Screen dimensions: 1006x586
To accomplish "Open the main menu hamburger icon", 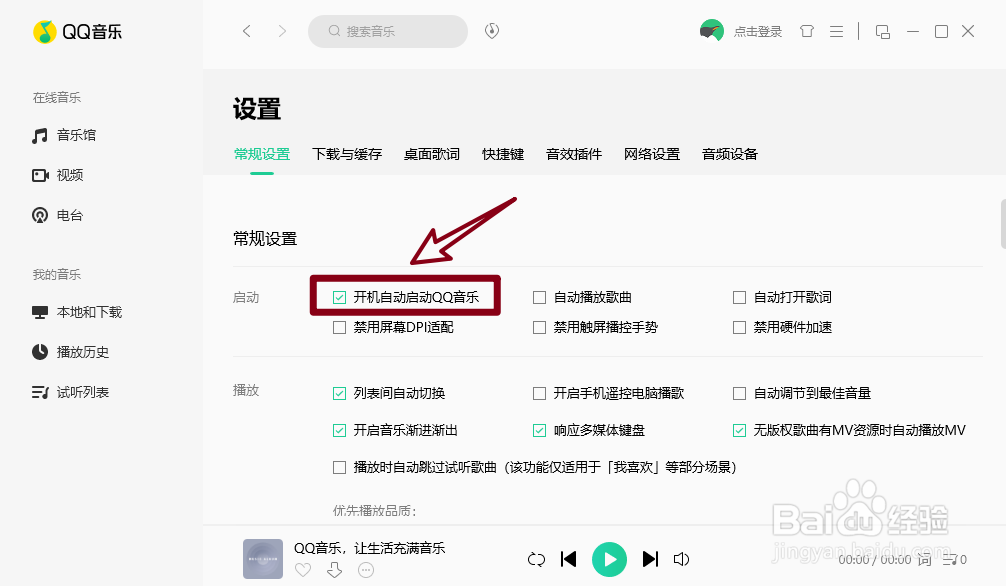I will (836, 31).
